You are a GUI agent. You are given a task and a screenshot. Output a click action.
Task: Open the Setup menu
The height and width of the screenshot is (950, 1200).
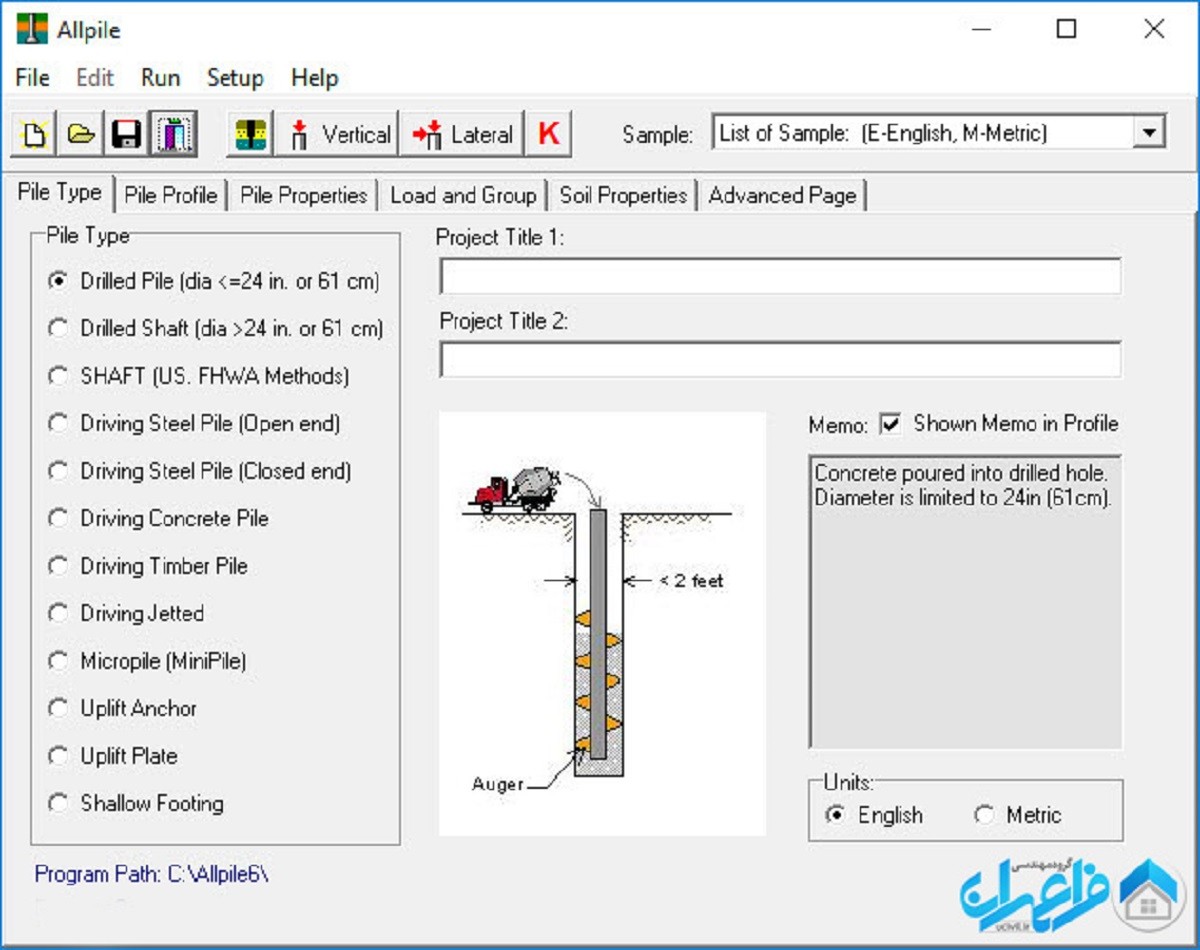[235, 78]
